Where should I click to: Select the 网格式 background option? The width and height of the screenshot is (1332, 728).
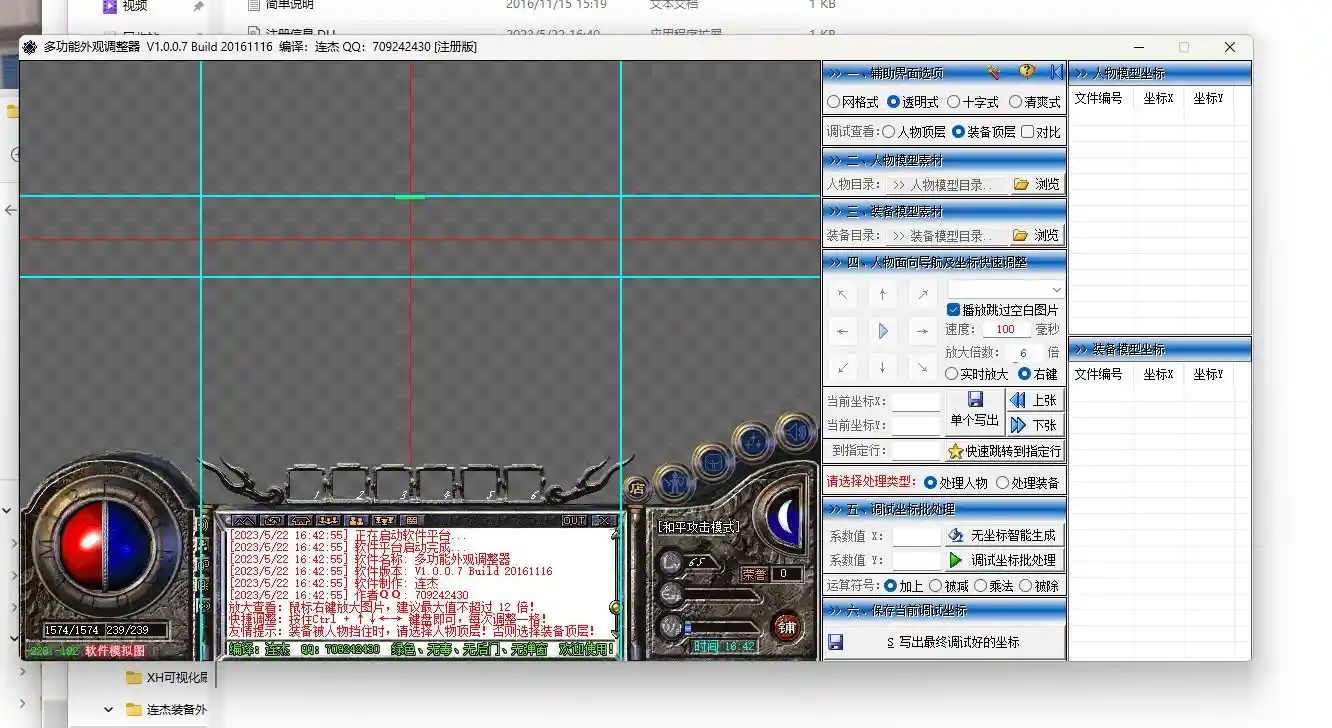853,102
